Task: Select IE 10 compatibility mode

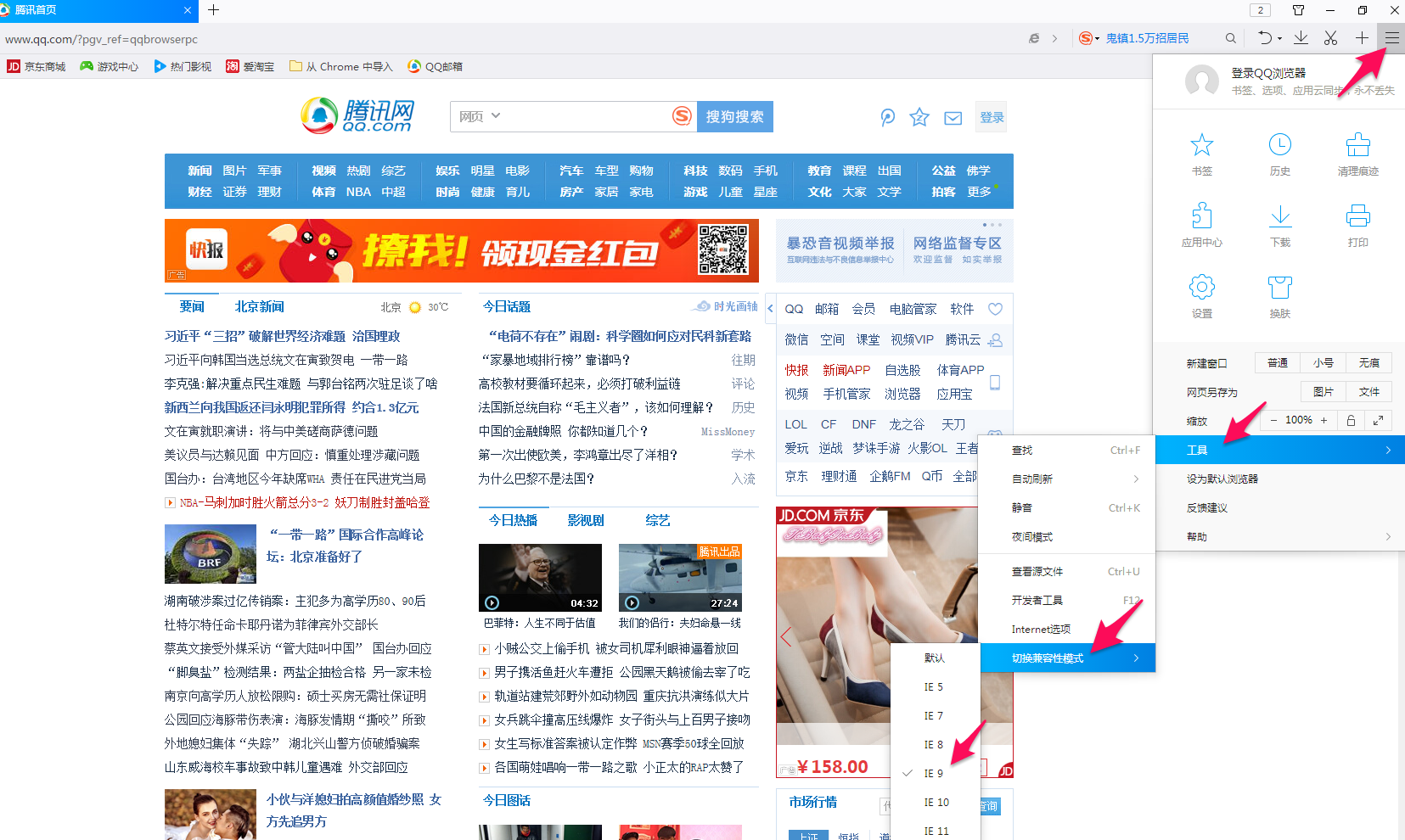Action: [x=936, y=802]
